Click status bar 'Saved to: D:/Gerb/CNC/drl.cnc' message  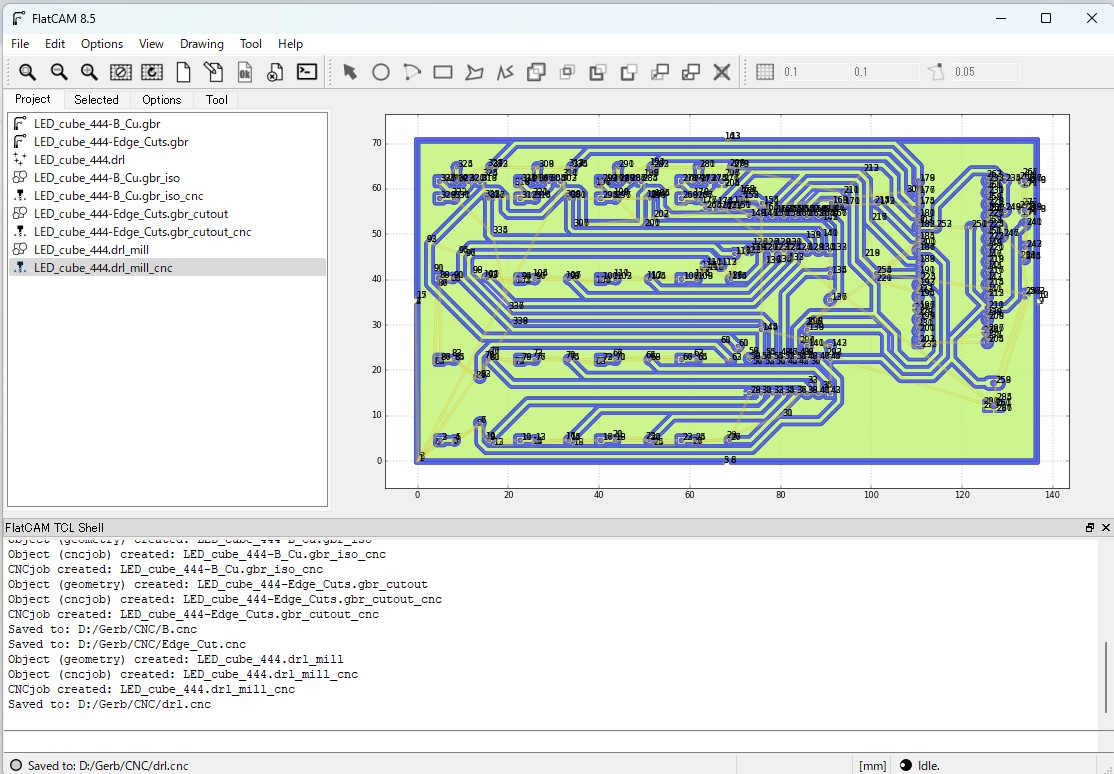(108, 765)
